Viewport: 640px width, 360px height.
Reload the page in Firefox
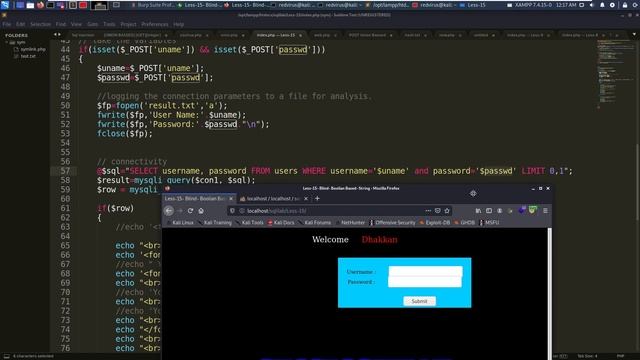pyautogui.click(x=190, y=211)
